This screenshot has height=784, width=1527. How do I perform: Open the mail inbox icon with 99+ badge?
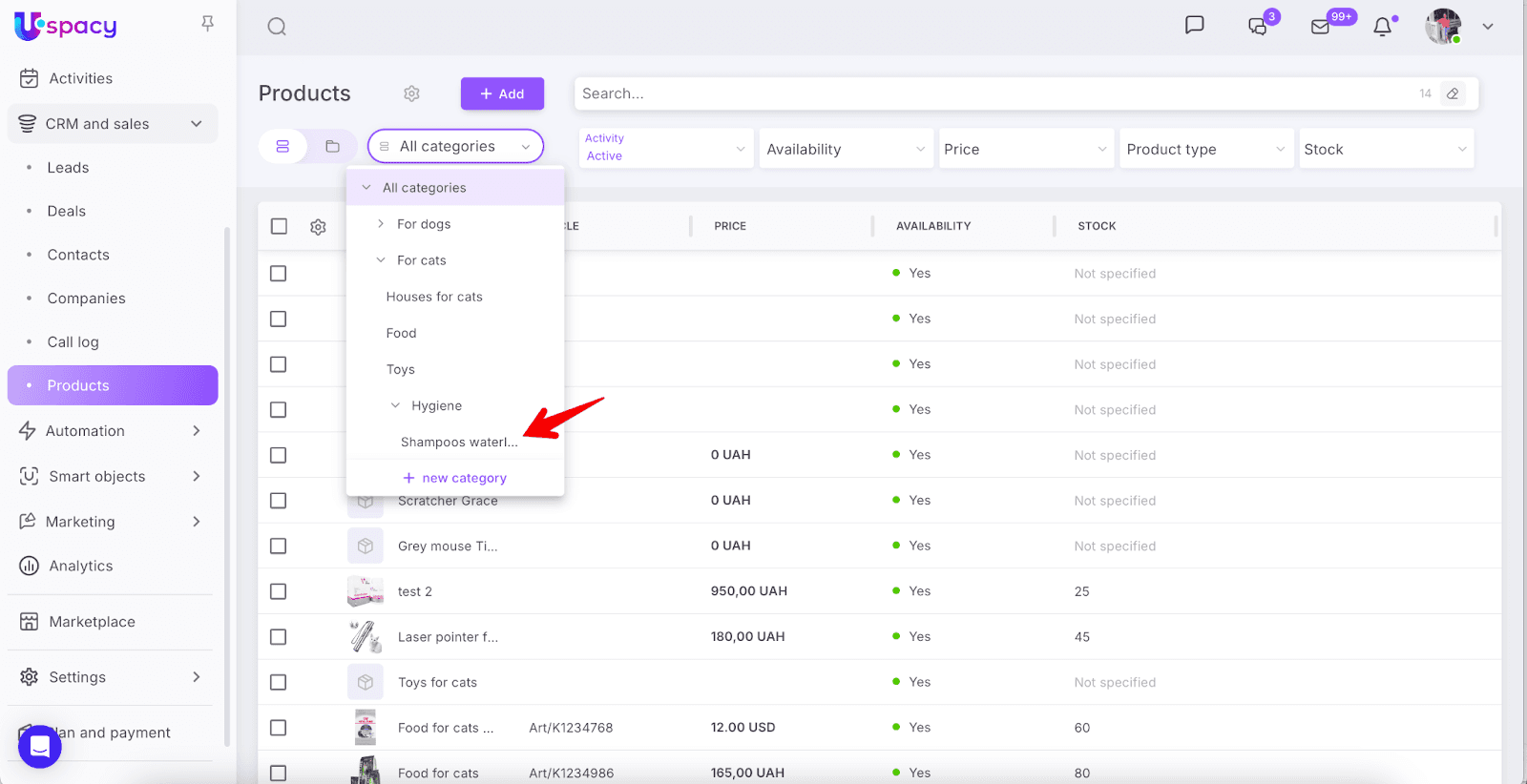(x=1321, y=27)
